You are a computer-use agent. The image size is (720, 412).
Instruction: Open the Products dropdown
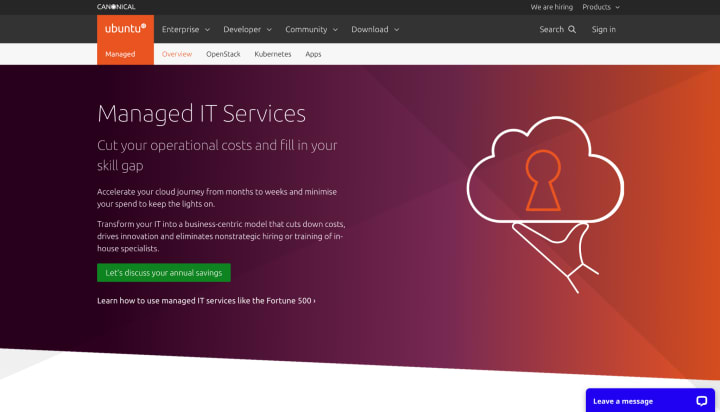tap(601, 7)
